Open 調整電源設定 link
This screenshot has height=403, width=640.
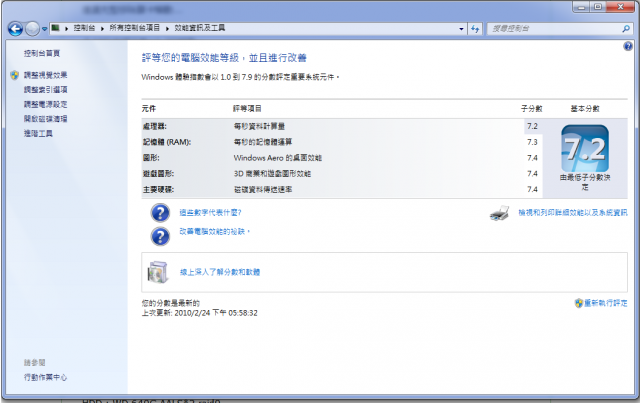coord(45,104)
